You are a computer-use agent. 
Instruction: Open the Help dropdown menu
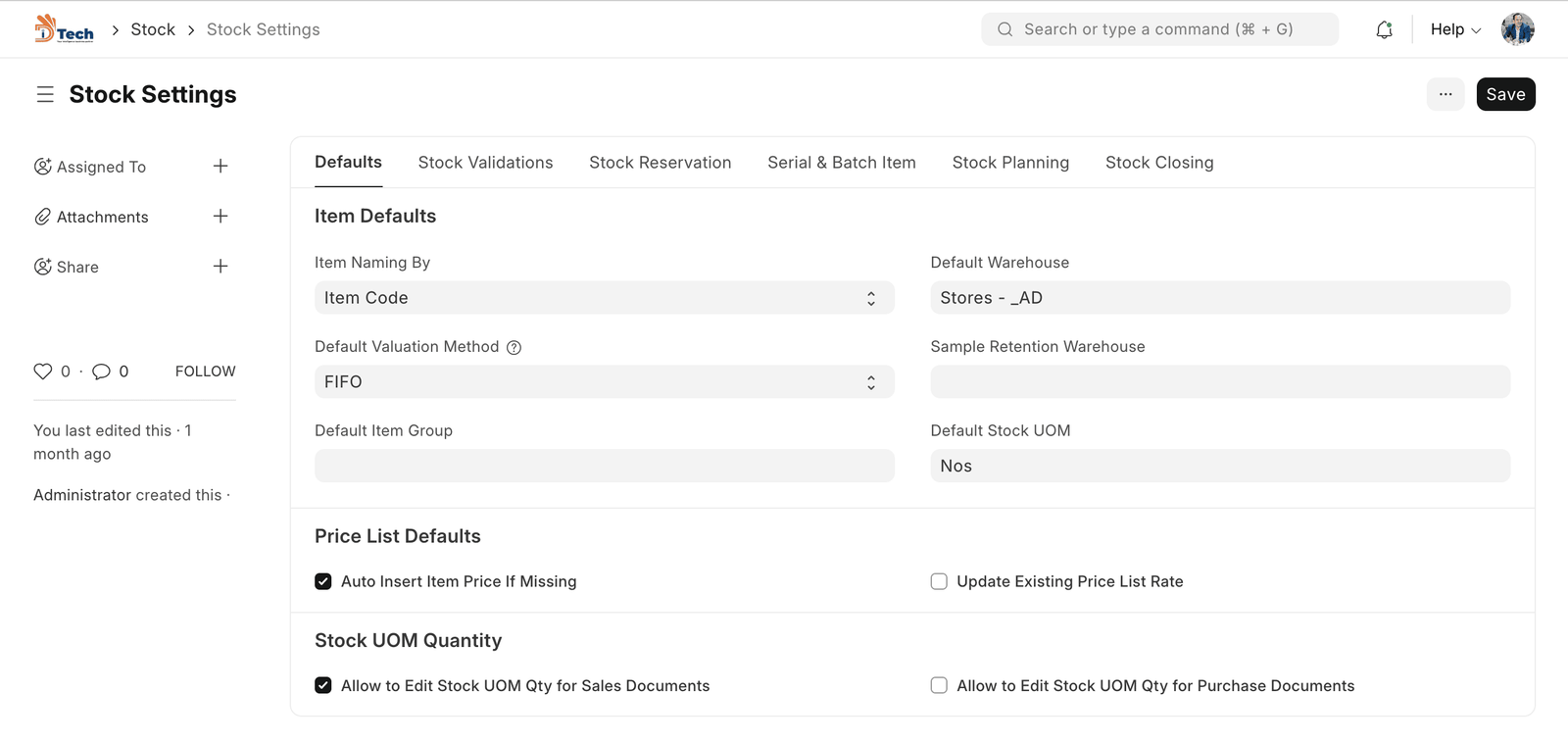point(1455,29)
